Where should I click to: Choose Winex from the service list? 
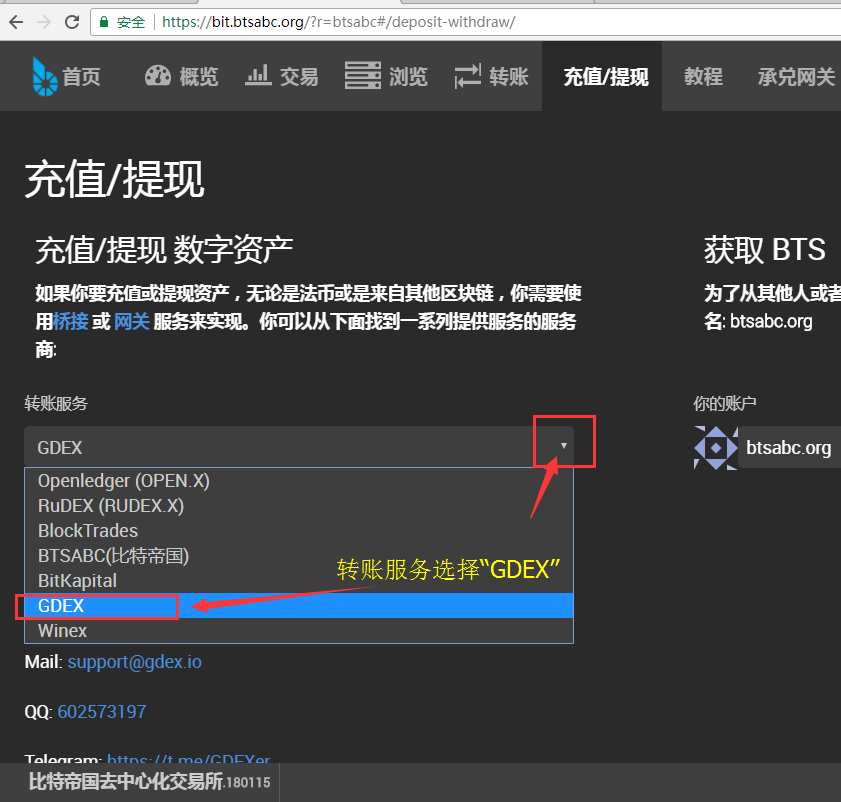point(299,630)
